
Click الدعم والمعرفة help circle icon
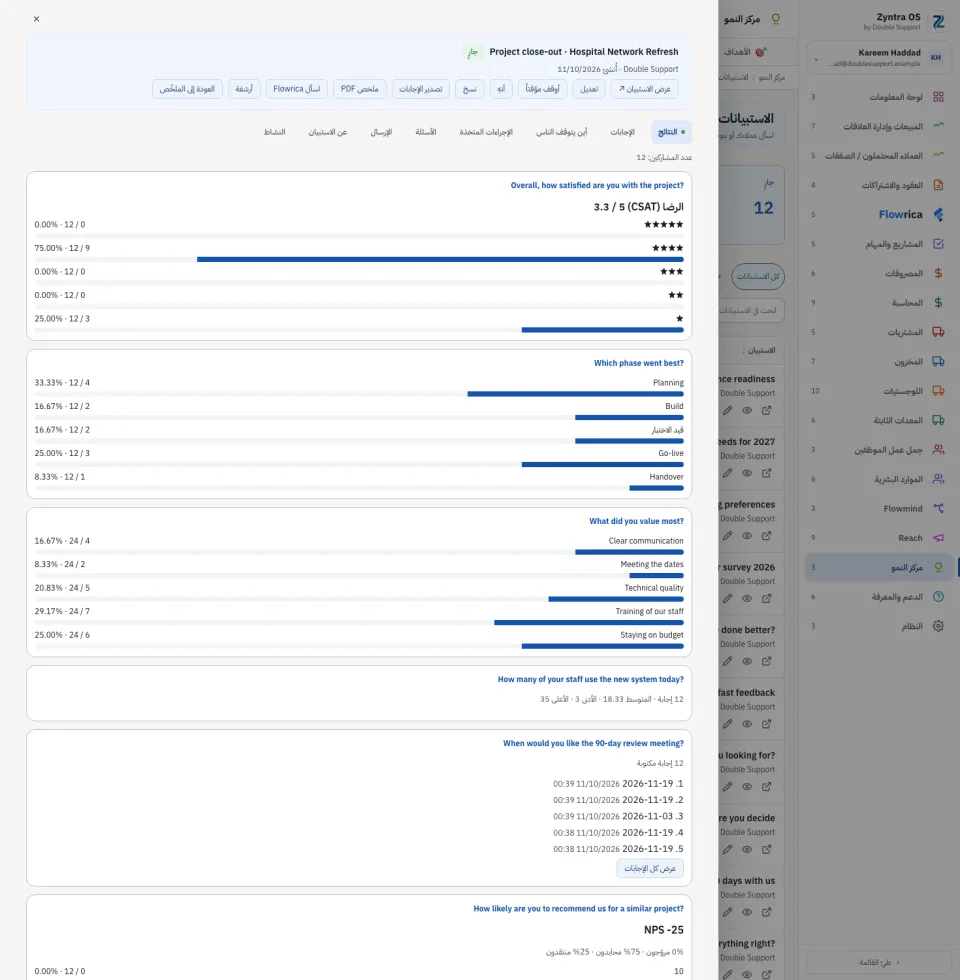(x=938, y=596)
